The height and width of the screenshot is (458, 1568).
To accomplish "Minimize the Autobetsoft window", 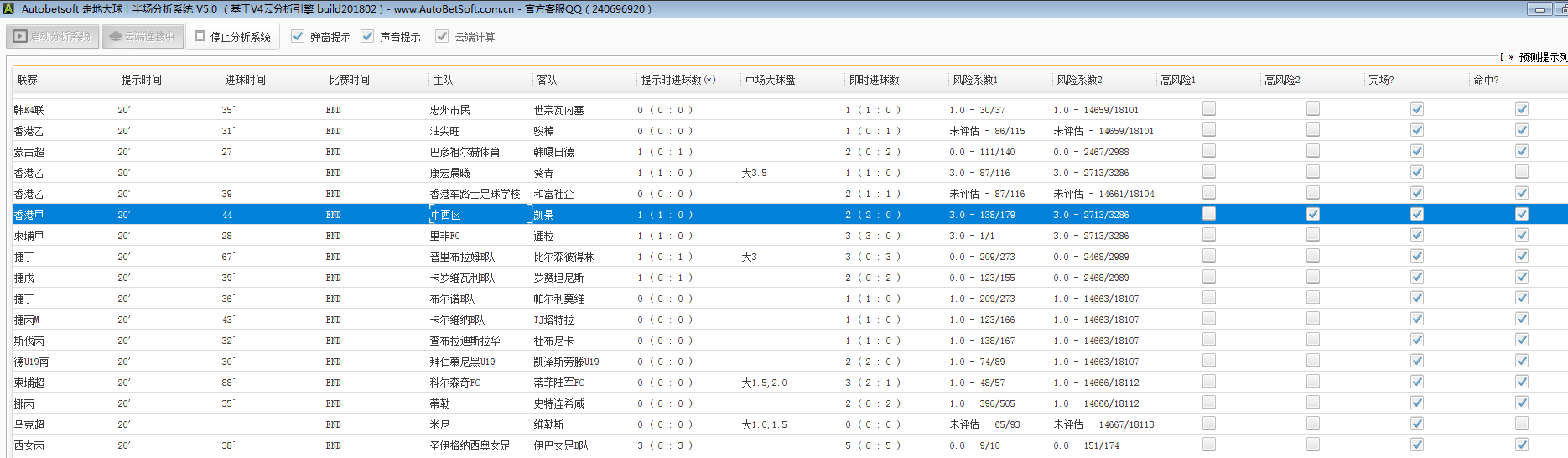I will (1539, 9).
